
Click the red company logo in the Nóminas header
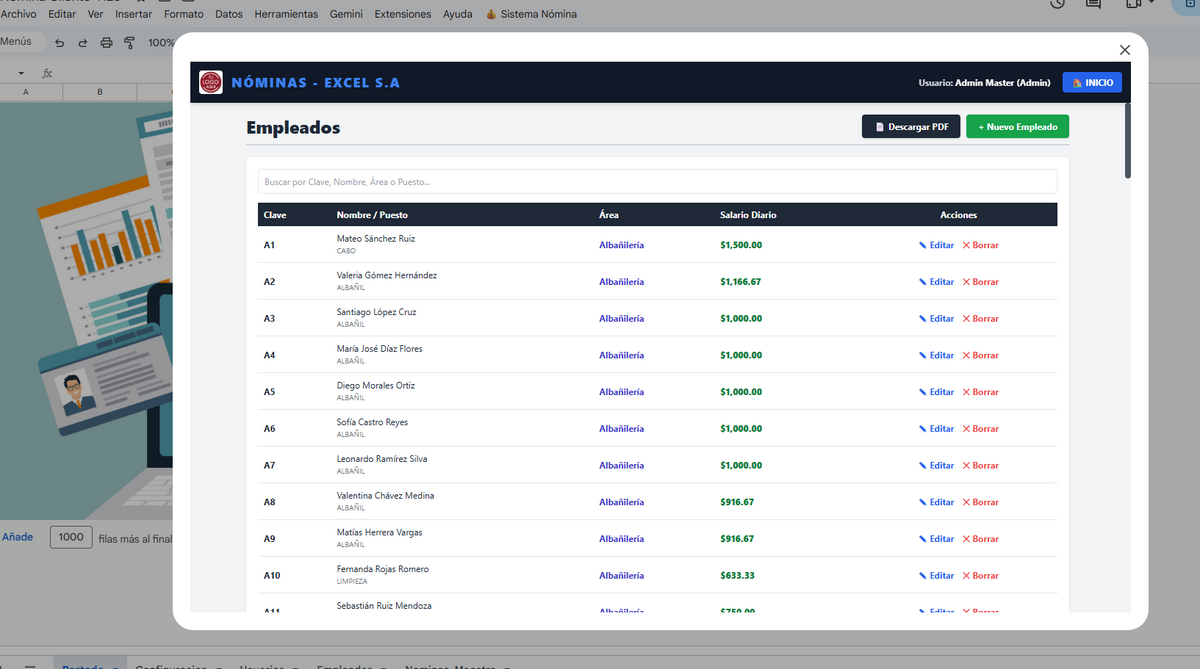[x=211, y=82]
